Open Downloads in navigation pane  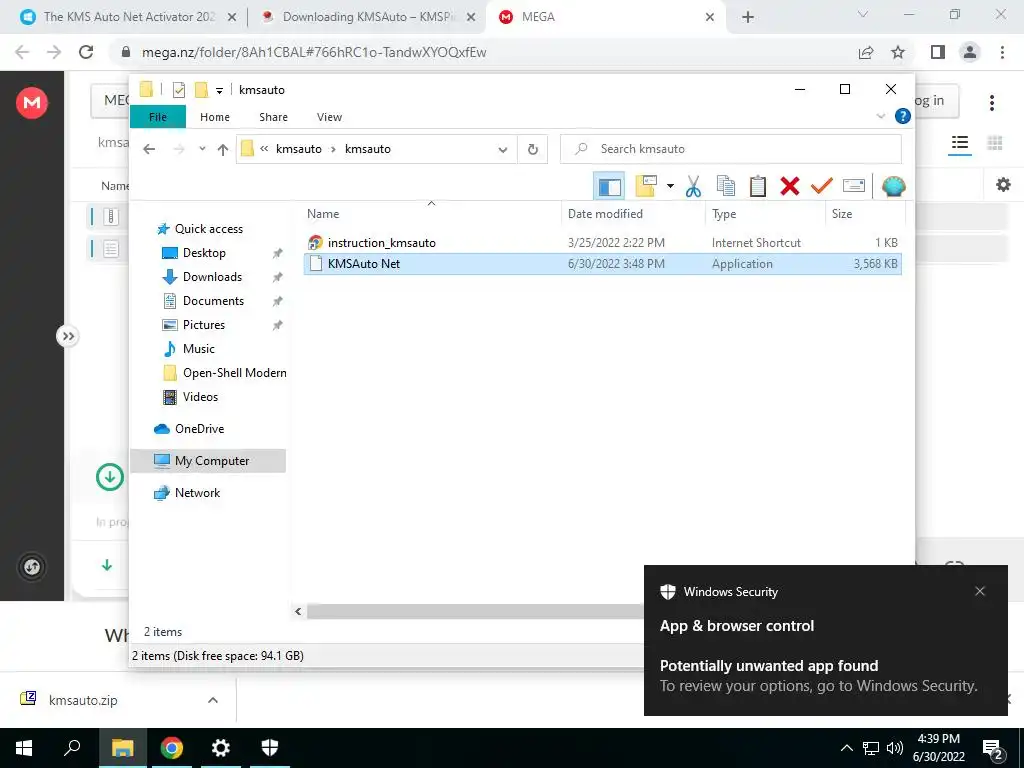tap(212, 277)
